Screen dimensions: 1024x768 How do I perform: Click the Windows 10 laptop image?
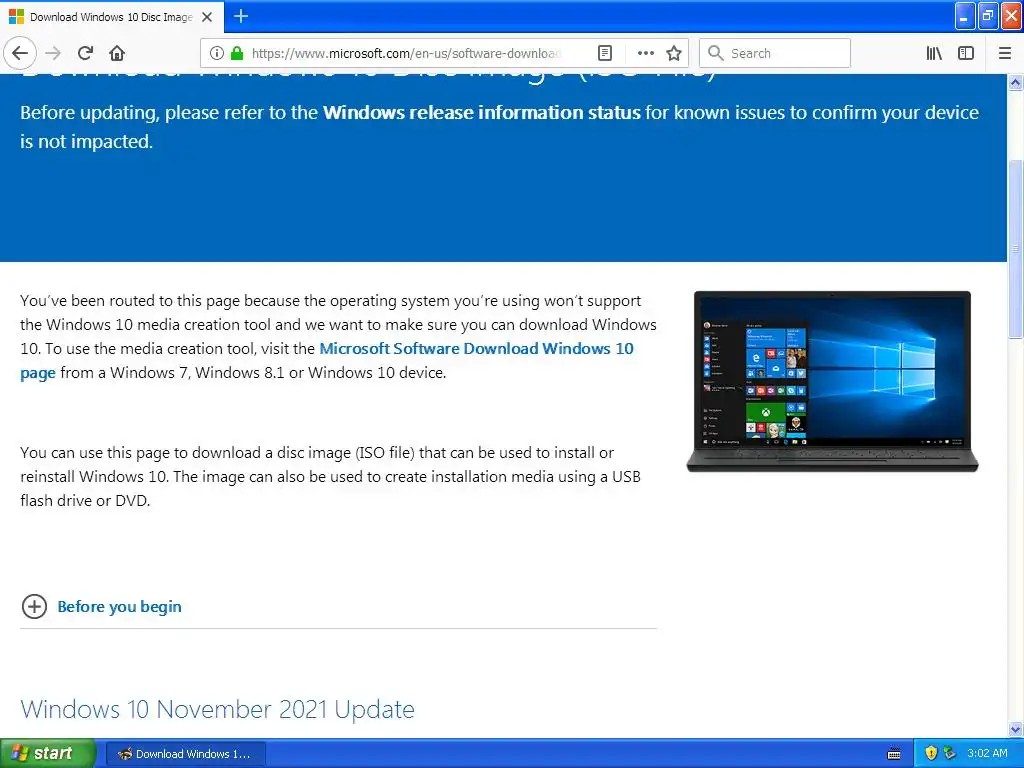832,381
